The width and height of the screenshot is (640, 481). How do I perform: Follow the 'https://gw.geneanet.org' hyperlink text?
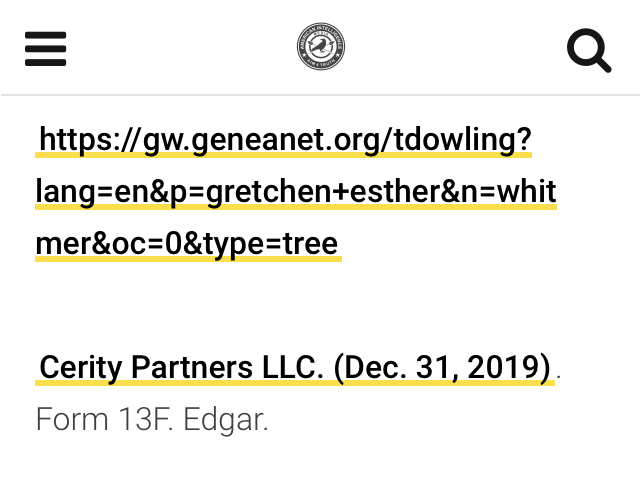(x=215, y=140)
